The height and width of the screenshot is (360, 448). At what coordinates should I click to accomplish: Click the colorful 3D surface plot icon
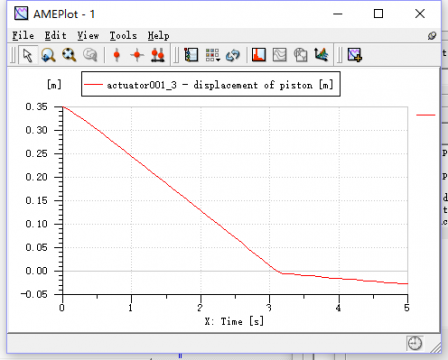pos(321,55)
